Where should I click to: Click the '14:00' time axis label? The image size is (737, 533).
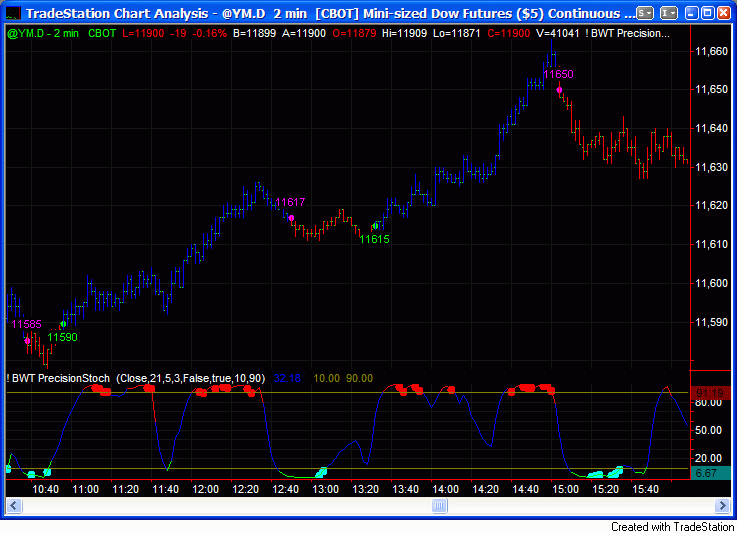(x=446, y=489)
